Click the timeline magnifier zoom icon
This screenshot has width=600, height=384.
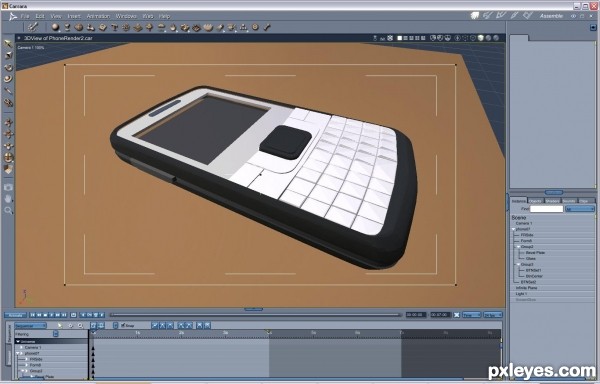coord(80,326)
